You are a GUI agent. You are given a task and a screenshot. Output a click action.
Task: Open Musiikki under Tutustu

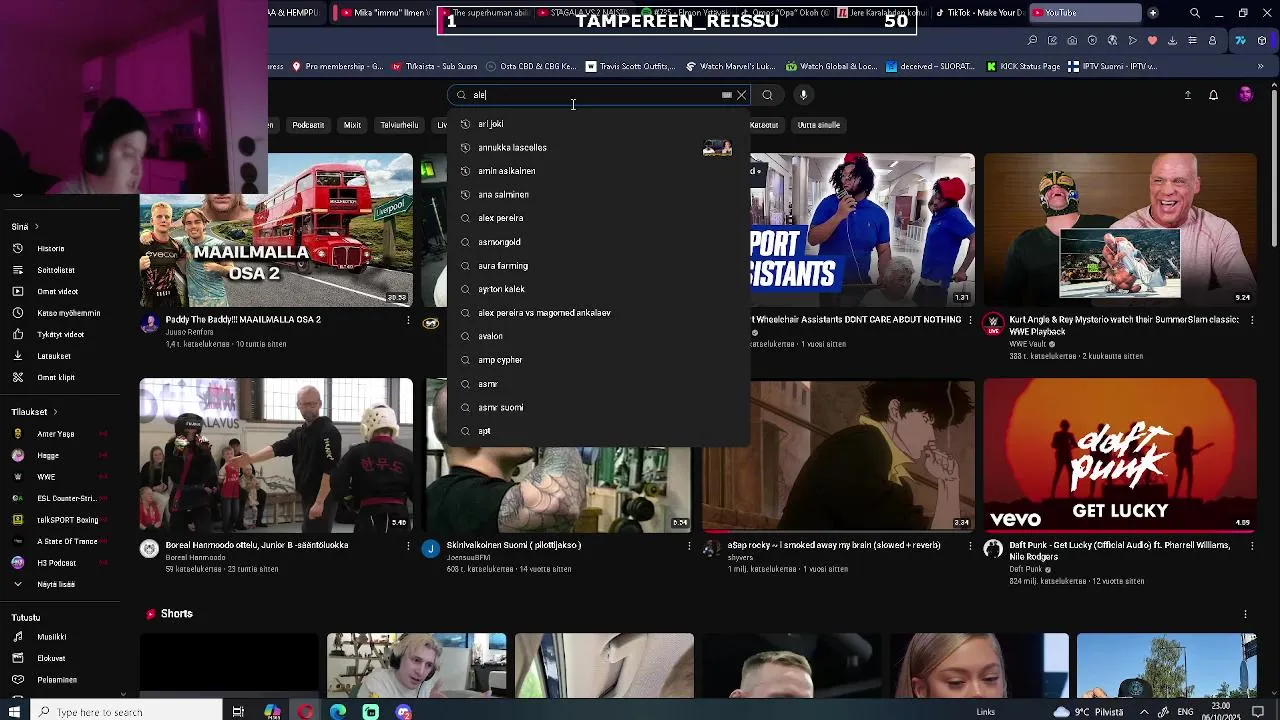(x=52, y=637)
